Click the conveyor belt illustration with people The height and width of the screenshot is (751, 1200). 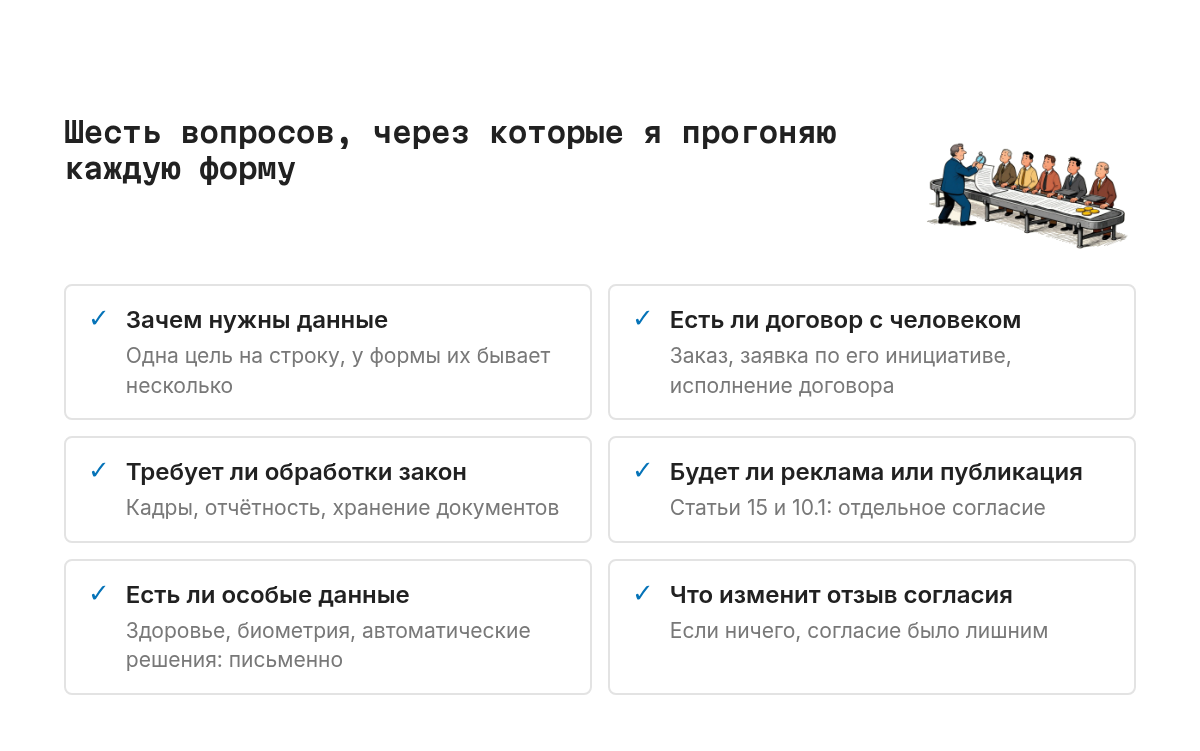(x=1028, y=193)
